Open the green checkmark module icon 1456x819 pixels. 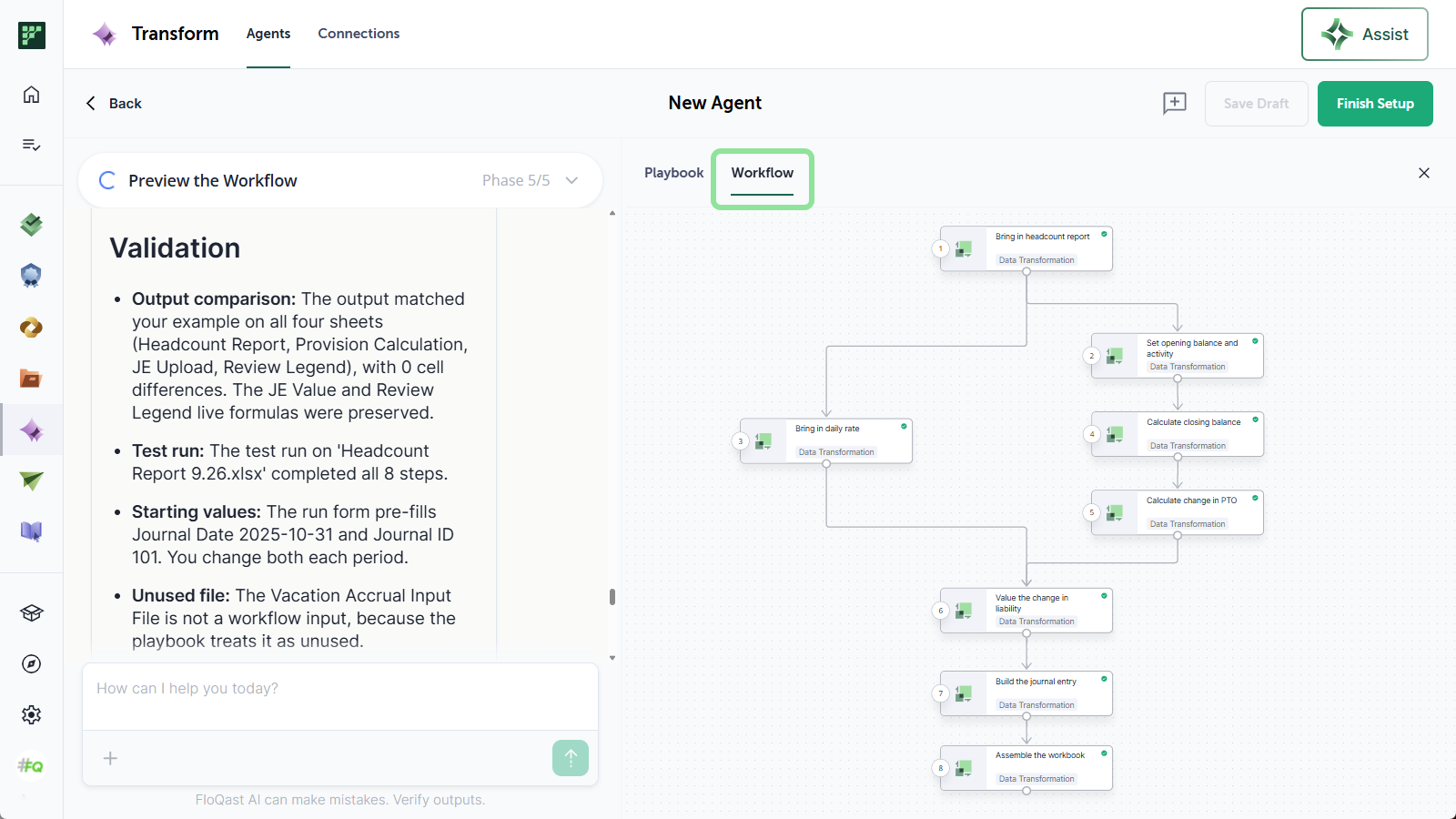tap(32, 224)
